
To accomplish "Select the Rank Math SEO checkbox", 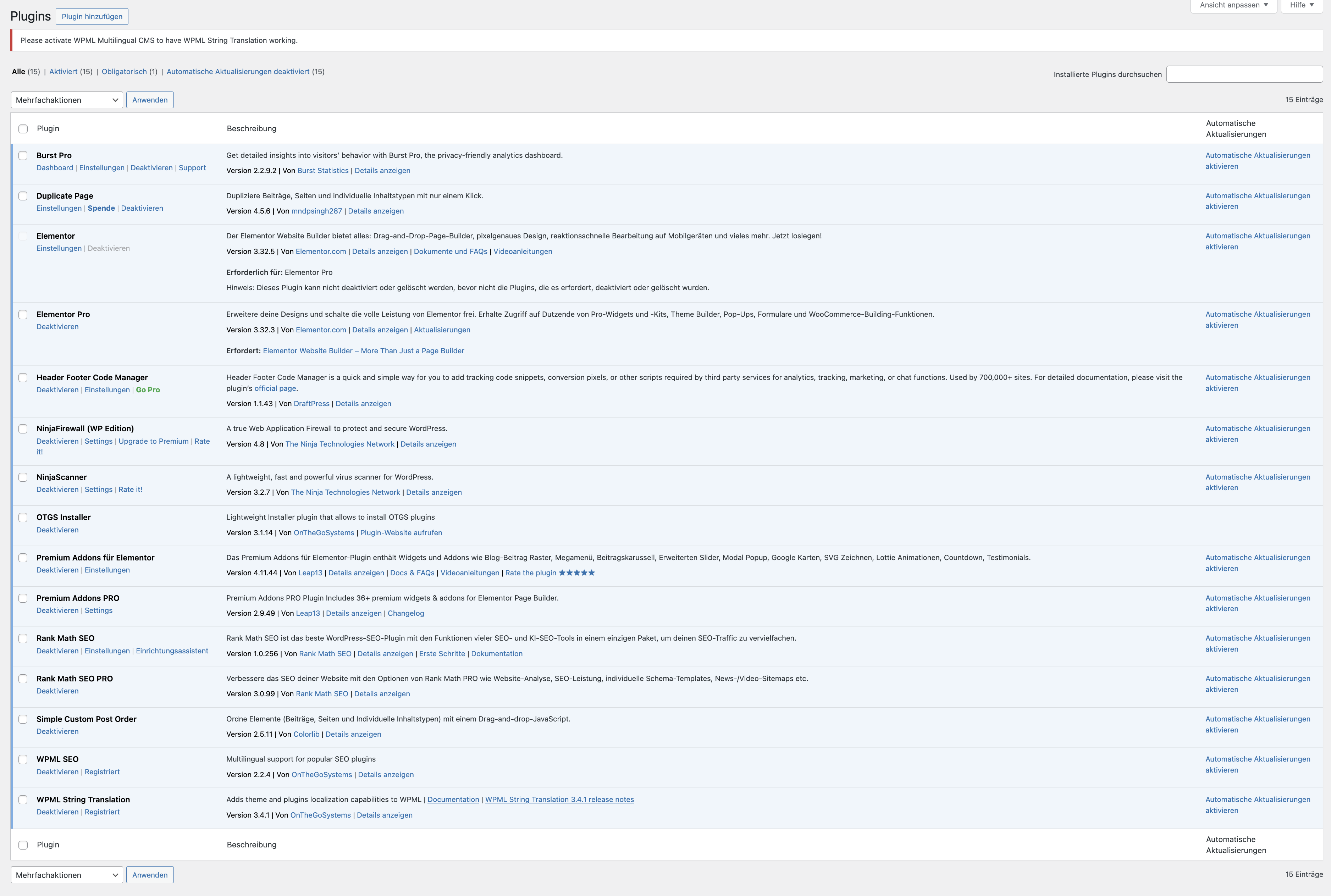I will [x=23, y=638].
